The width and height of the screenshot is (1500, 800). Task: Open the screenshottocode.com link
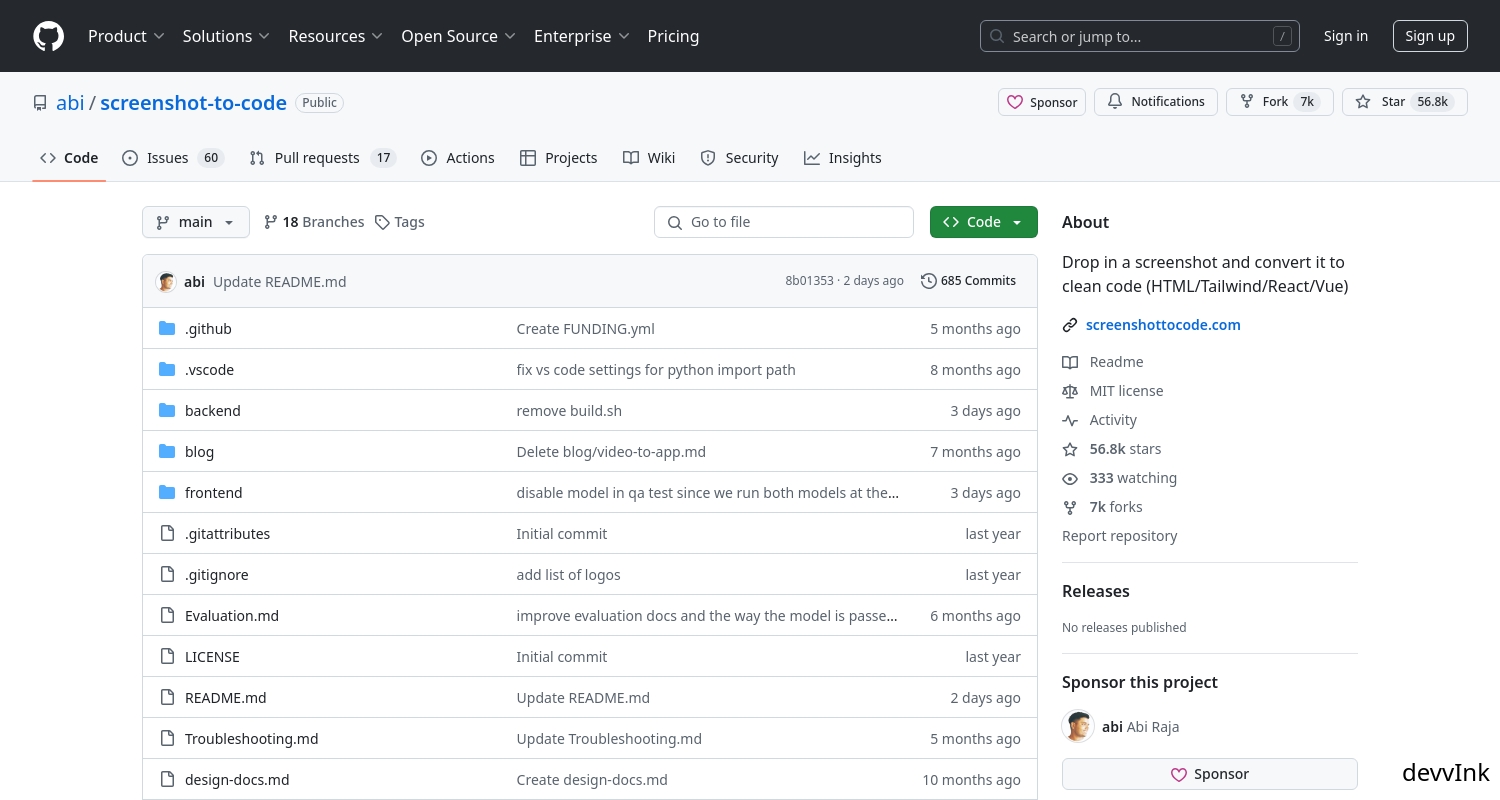pos(1163,325)
